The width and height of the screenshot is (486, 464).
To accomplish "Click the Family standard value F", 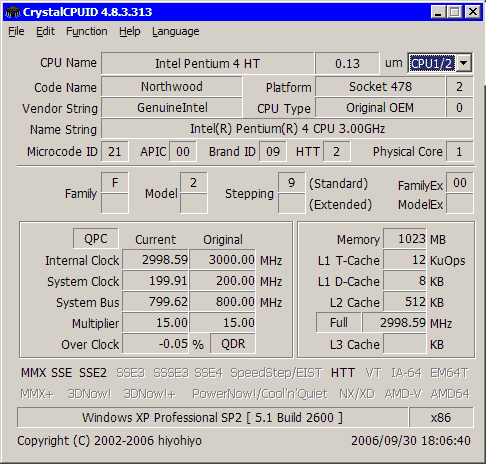I will coord(115,182).
